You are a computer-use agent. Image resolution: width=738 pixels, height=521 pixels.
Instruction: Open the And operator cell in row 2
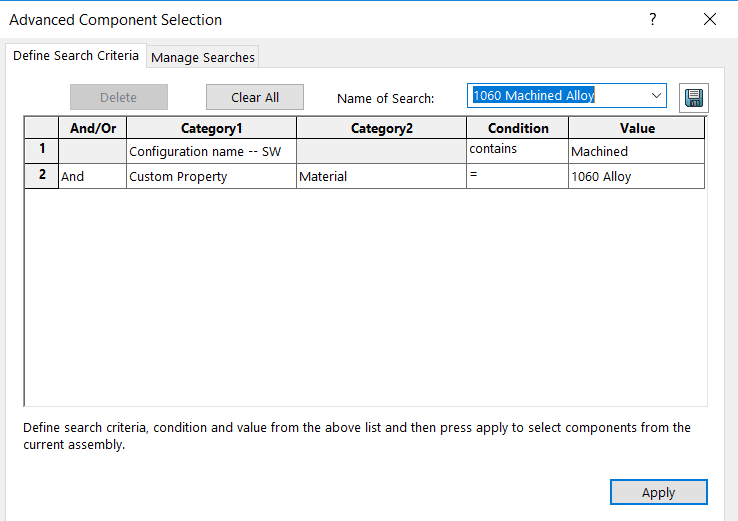[x=92, y=176]
